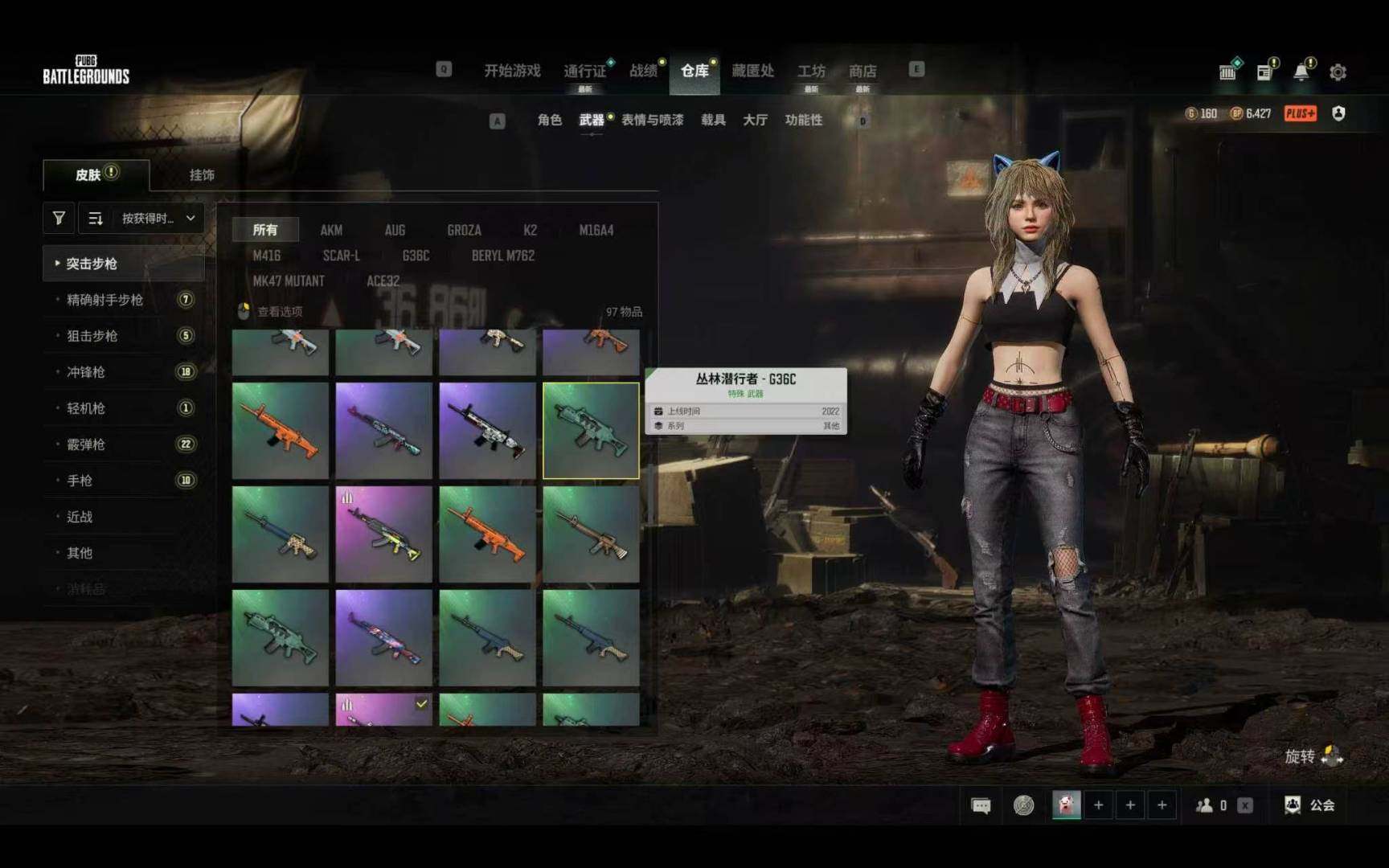Screen dimensions: 1389x868
Task: Open the news feed icon beside the bell
Action: pos(1264,72)
